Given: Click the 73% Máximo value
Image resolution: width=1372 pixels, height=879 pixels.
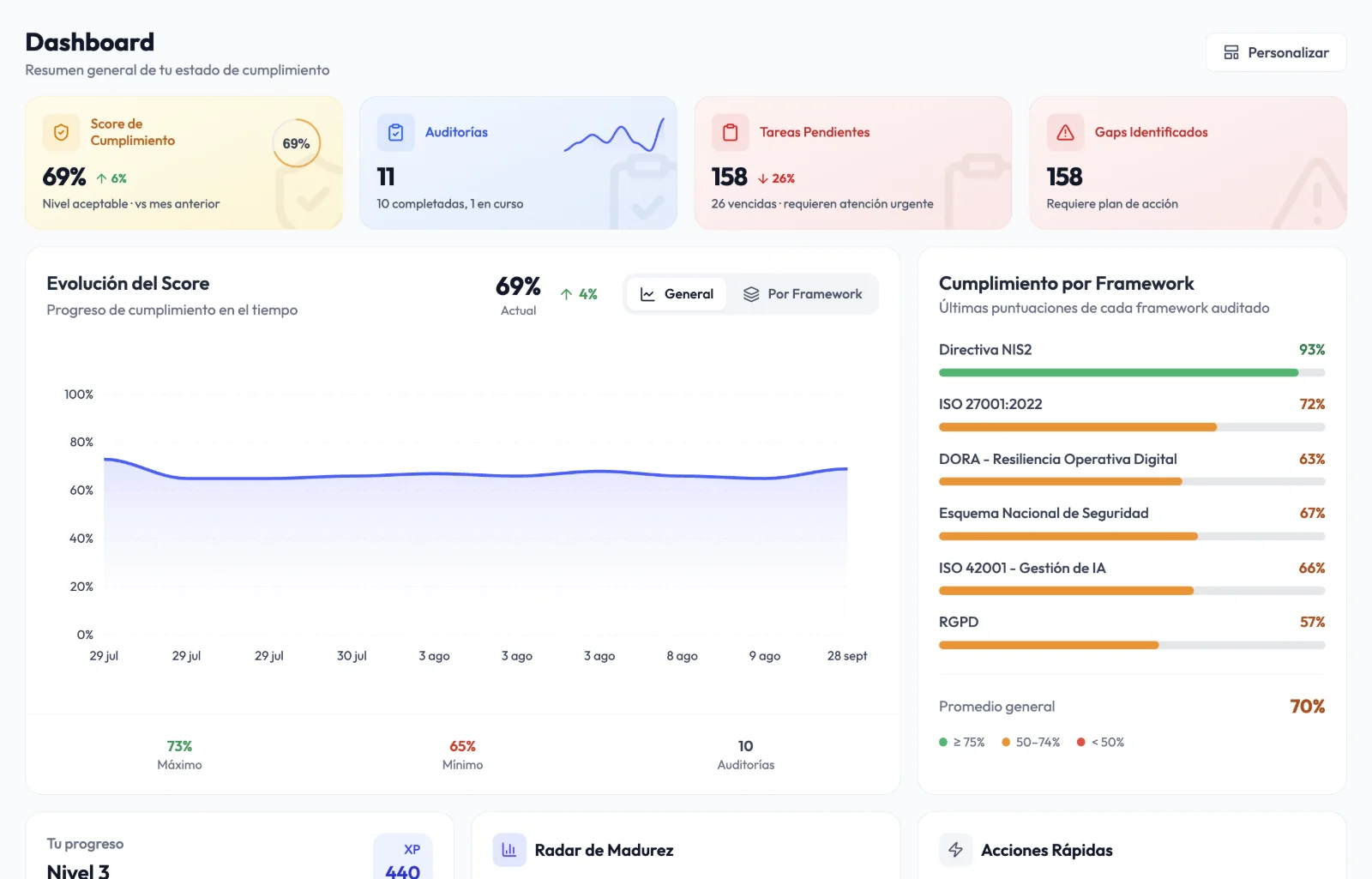Looking at the screenshot, I should click(x=179, y=746).
